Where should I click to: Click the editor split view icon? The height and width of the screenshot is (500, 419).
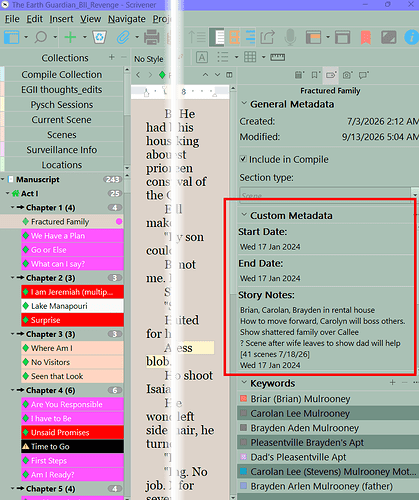click(x=229, y=75)
